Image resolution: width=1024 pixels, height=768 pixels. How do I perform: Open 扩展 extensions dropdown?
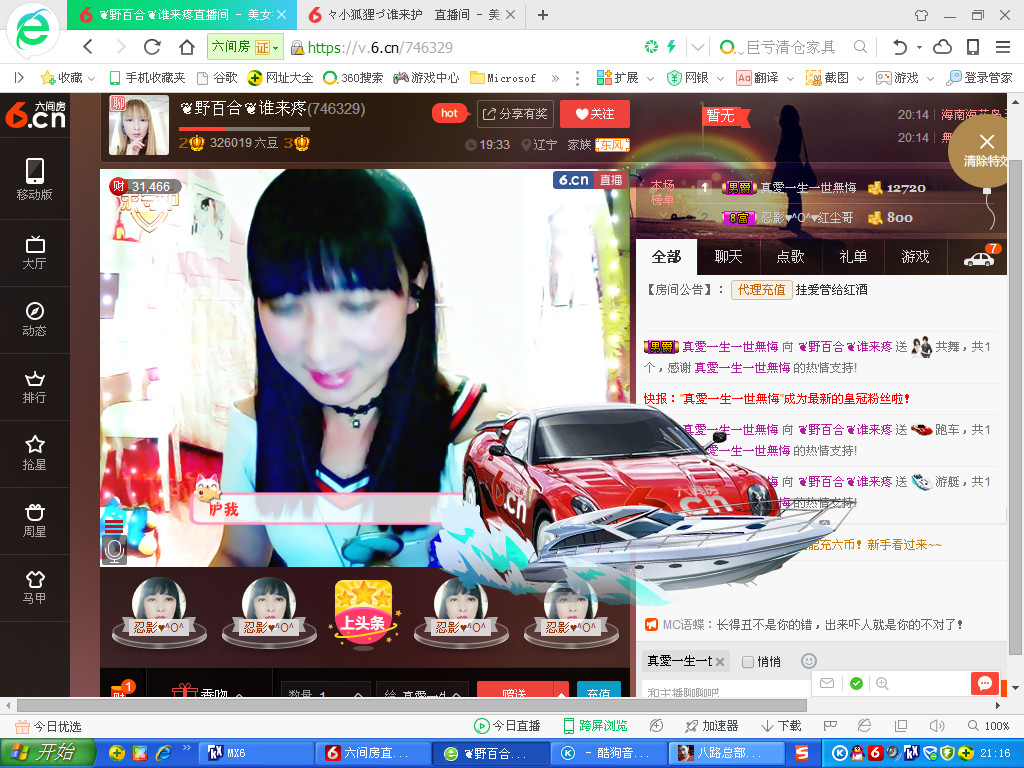[625, 78]
